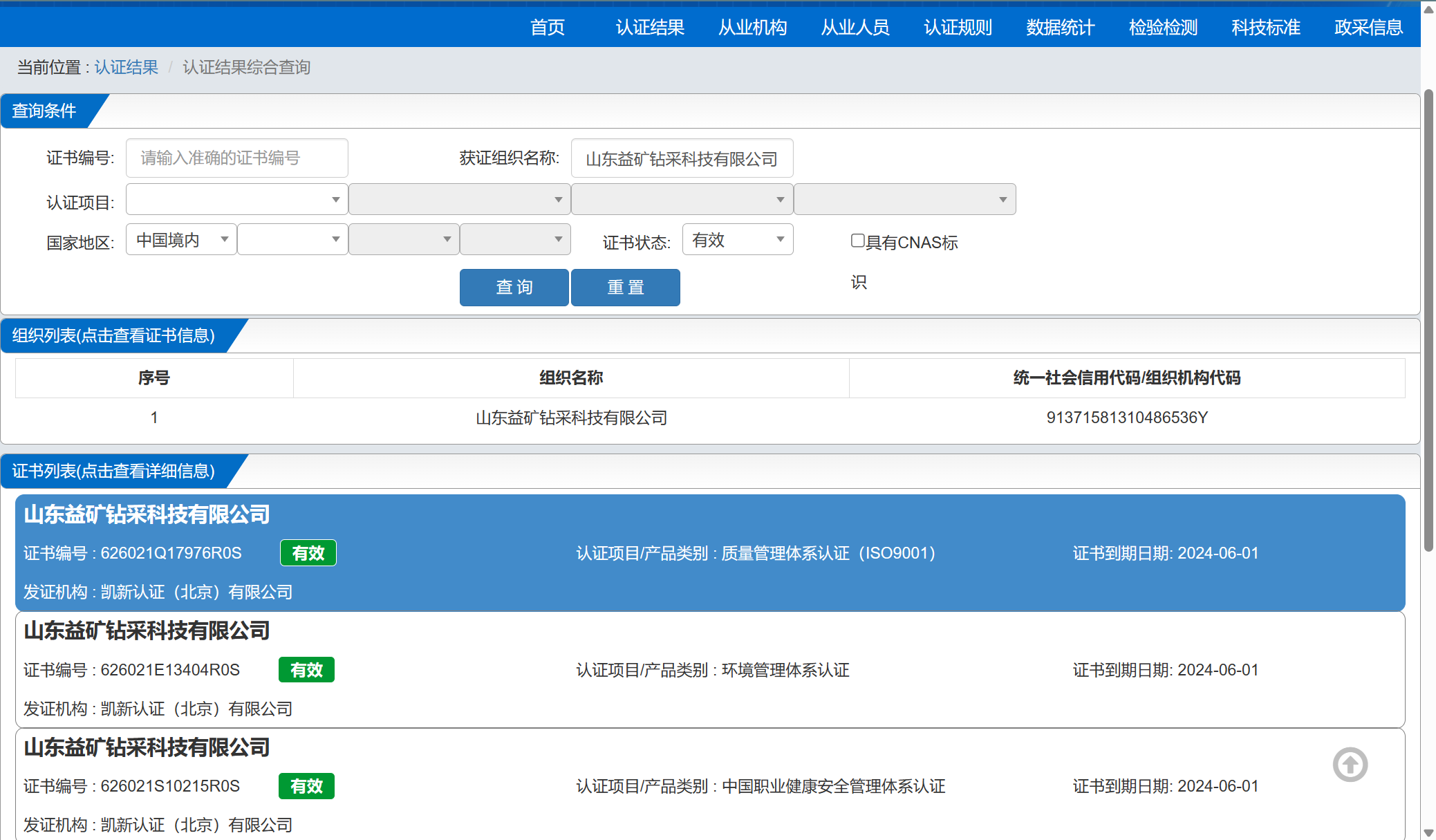Follow the 认证结果 breadcrumb link
The image size is (1436, 840).
pyautogui.click(x=126, y=67)
